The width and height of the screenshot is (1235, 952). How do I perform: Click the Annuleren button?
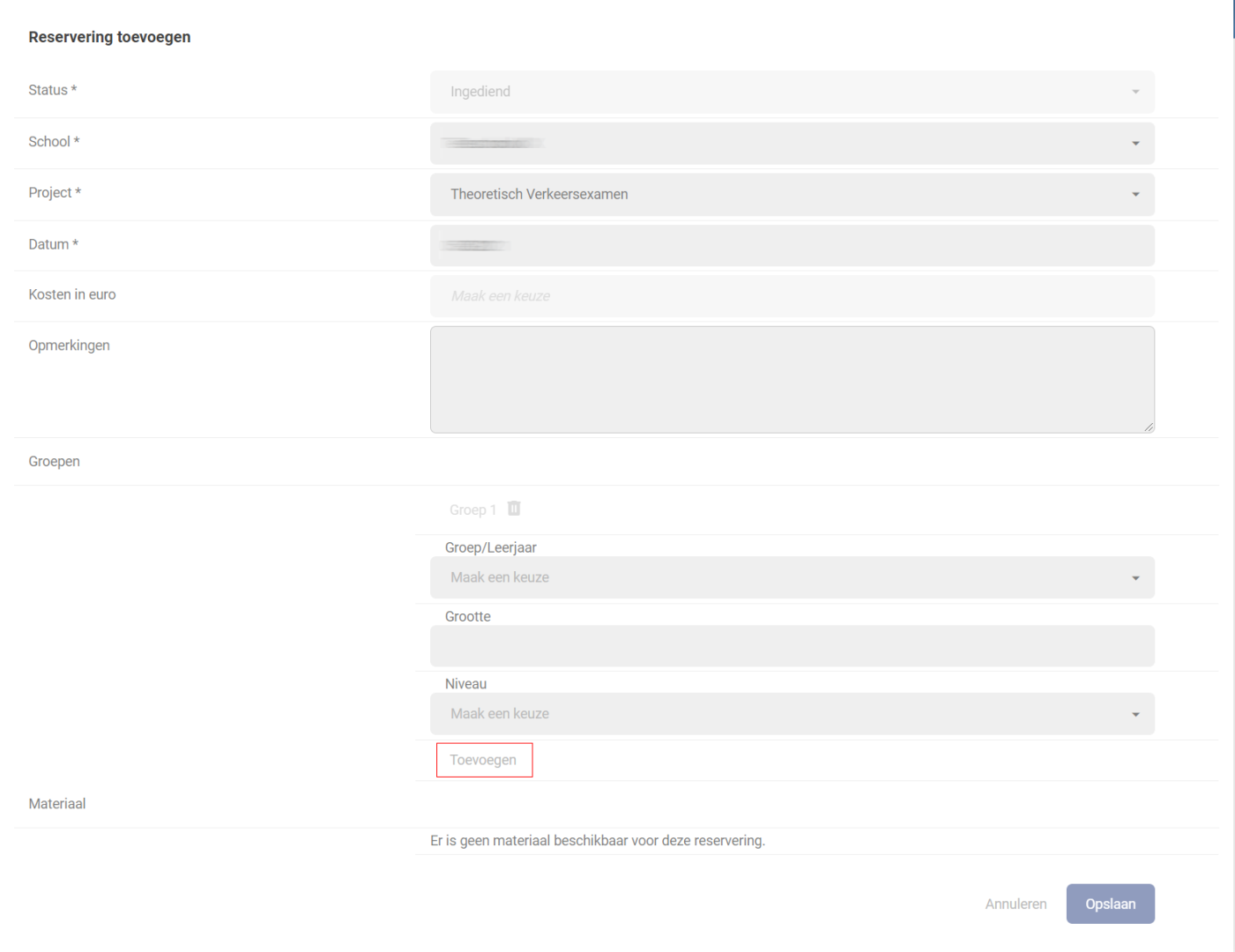(x=1016, y=904)
